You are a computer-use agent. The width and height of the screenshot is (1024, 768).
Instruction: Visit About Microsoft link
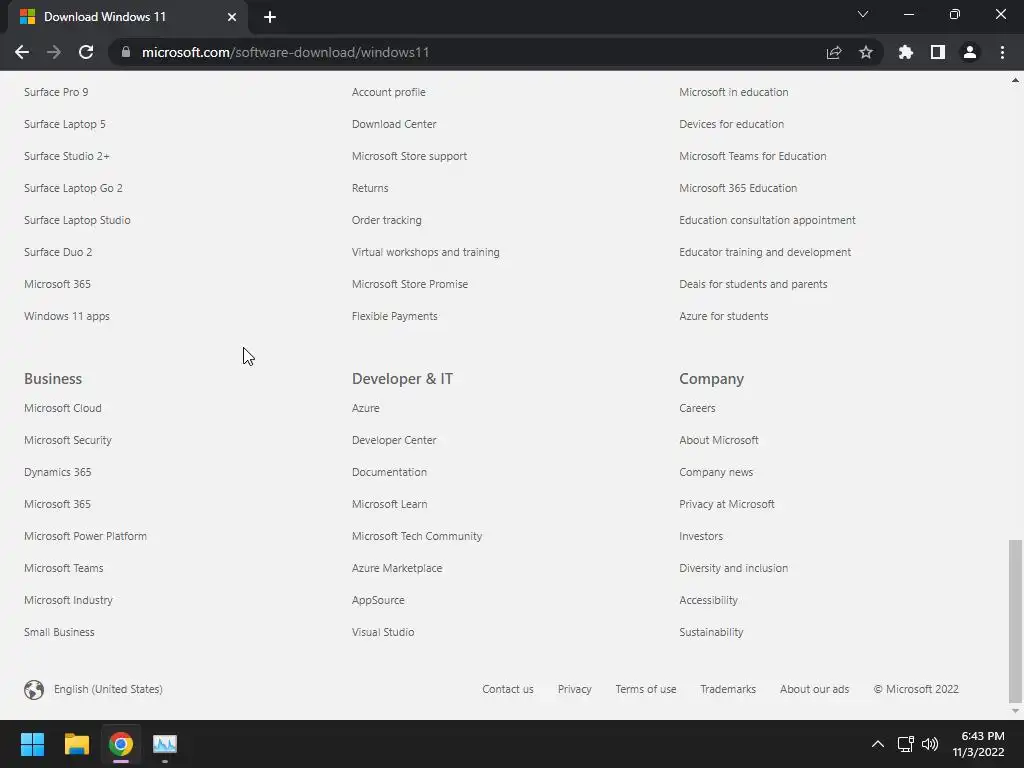tap(719, 440)
